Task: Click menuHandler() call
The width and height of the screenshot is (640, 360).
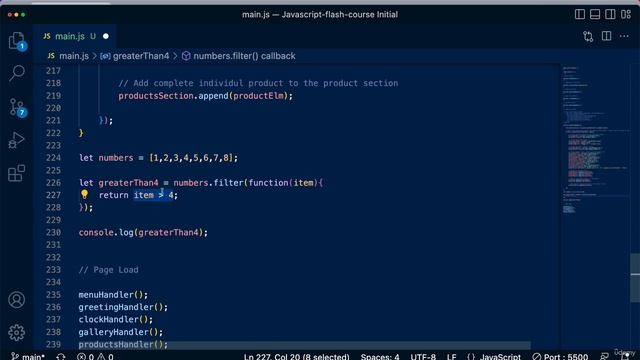Action: (113, 295)
